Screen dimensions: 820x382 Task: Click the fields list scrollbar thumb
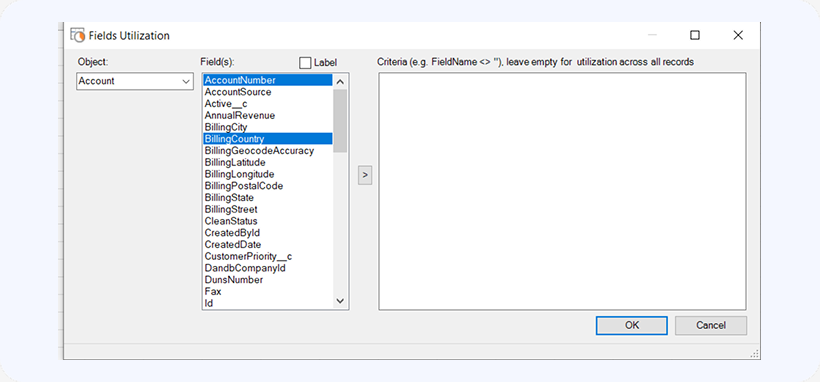coord(340,120)
